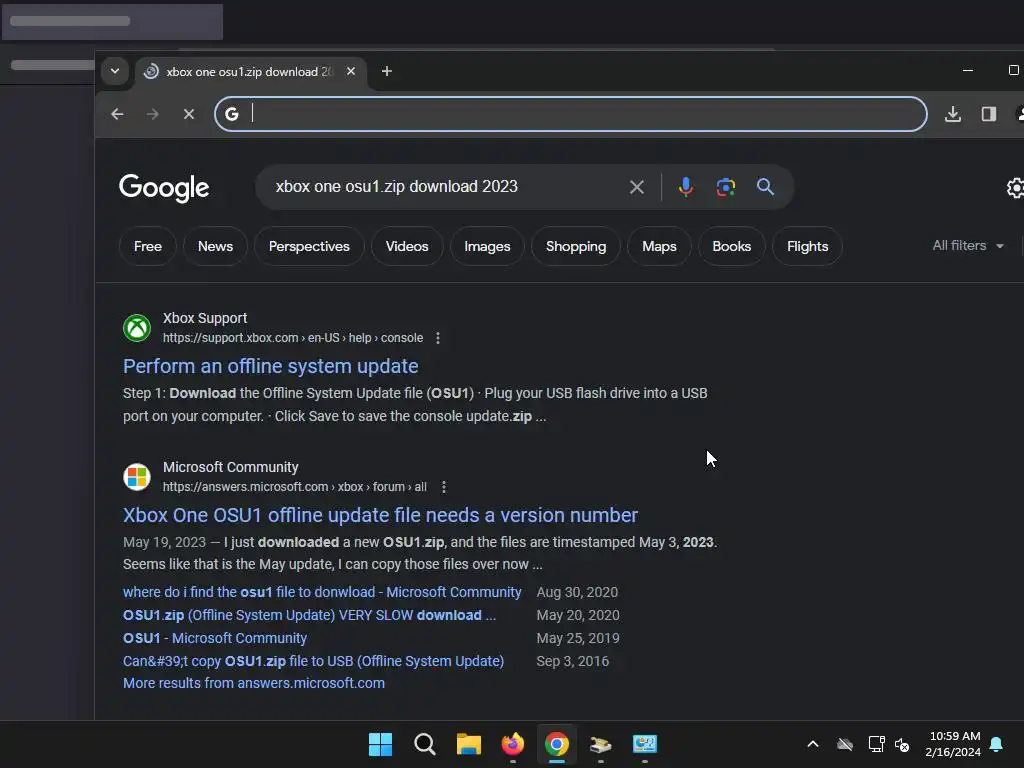The width and height of the screenshot is (1024, 768).
Task: Switch to Images results
Action: click(487, 246)
